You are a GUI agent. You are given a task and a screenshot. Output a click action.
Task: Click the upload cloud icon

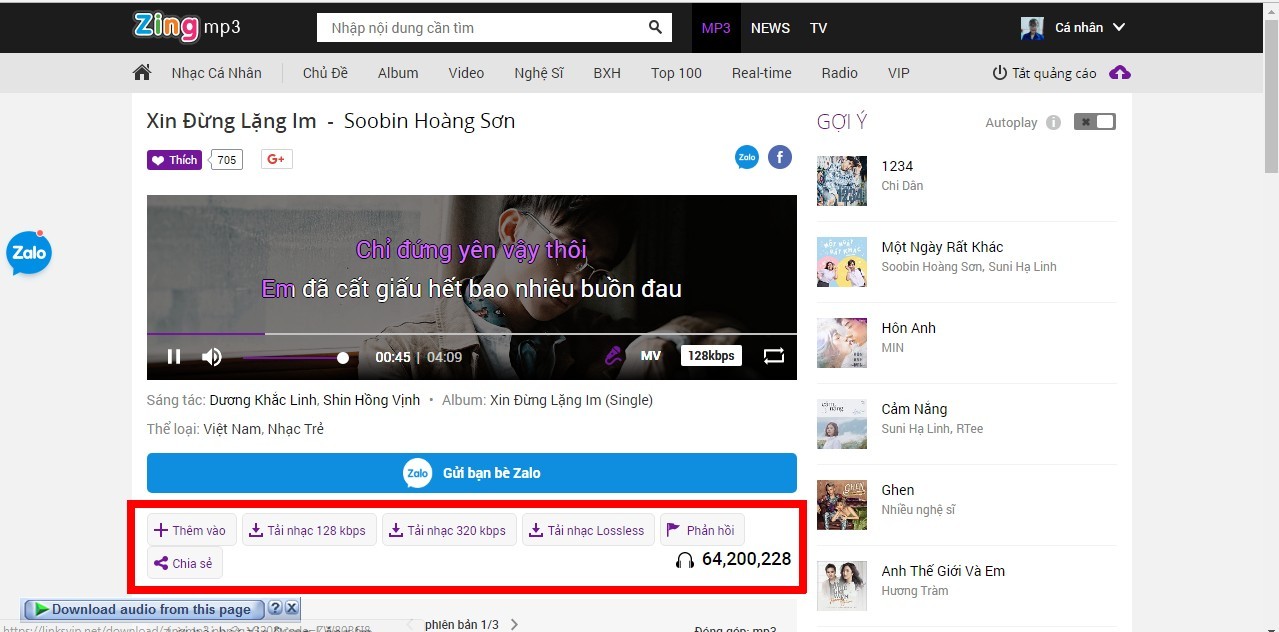coord(1120,73)
